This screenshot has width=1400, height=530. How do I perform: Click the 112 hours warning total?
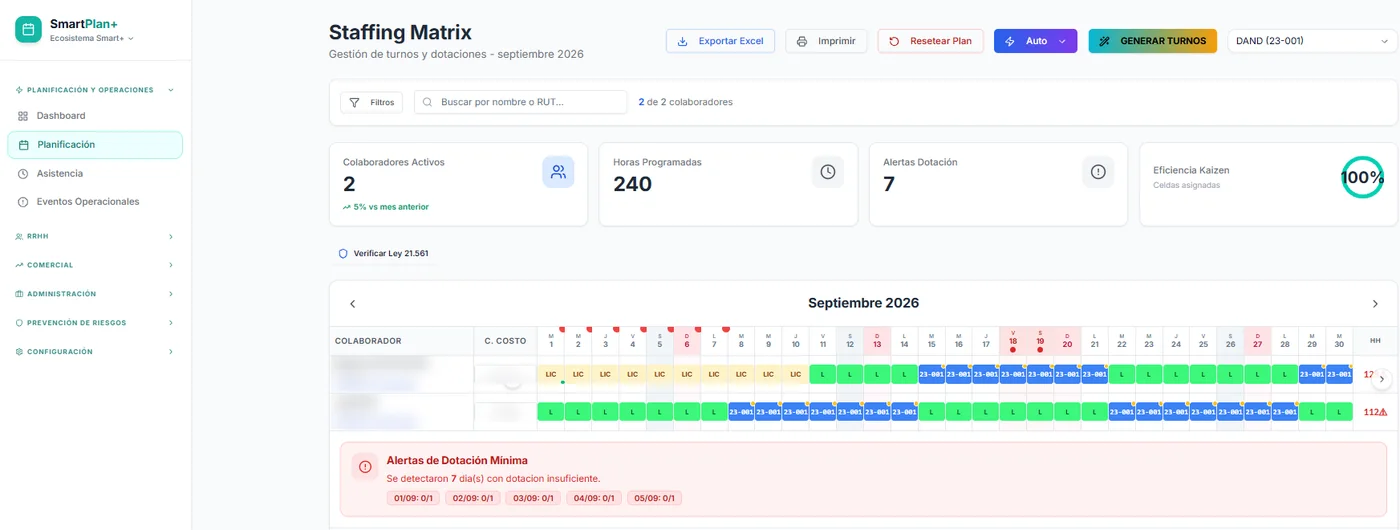pos(1375,412)
